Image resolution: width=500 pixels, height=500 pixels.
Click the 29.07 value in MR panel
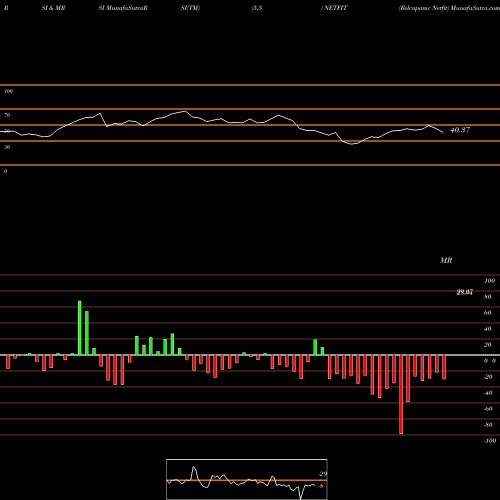click(x=465, y=292)
